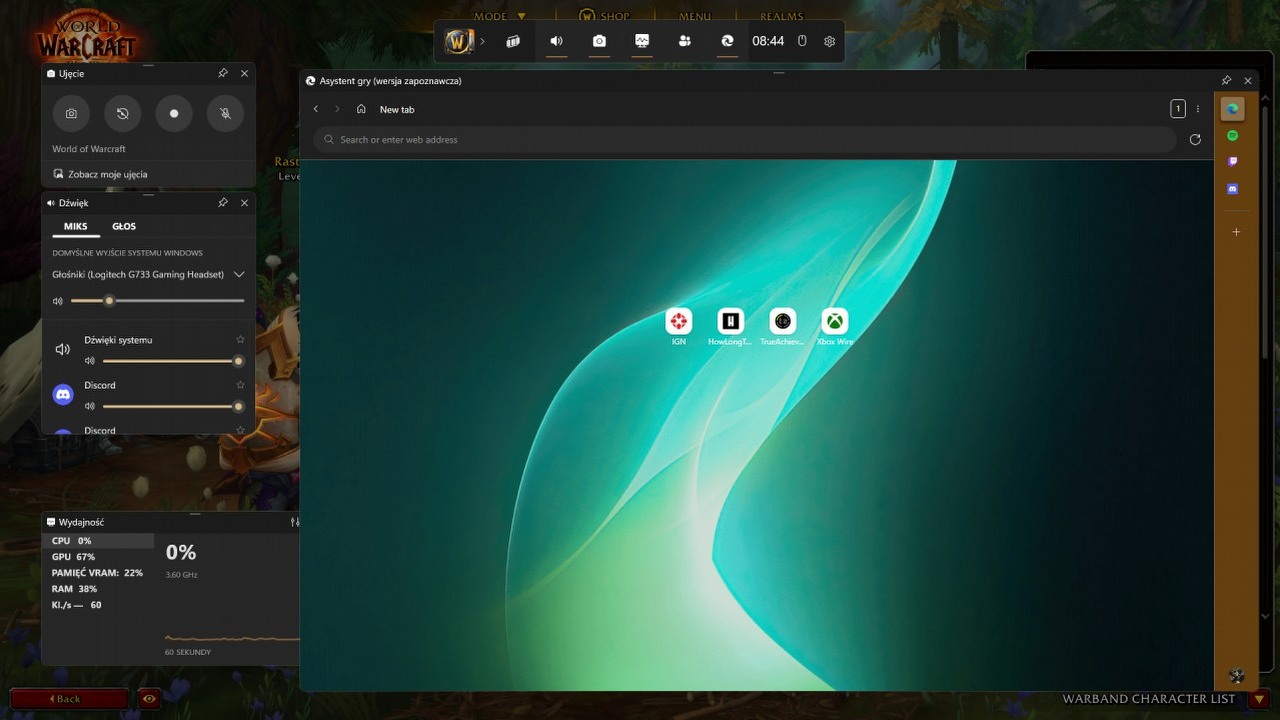
Task: Open Twitch in the sidebar
Action: 1232,162
